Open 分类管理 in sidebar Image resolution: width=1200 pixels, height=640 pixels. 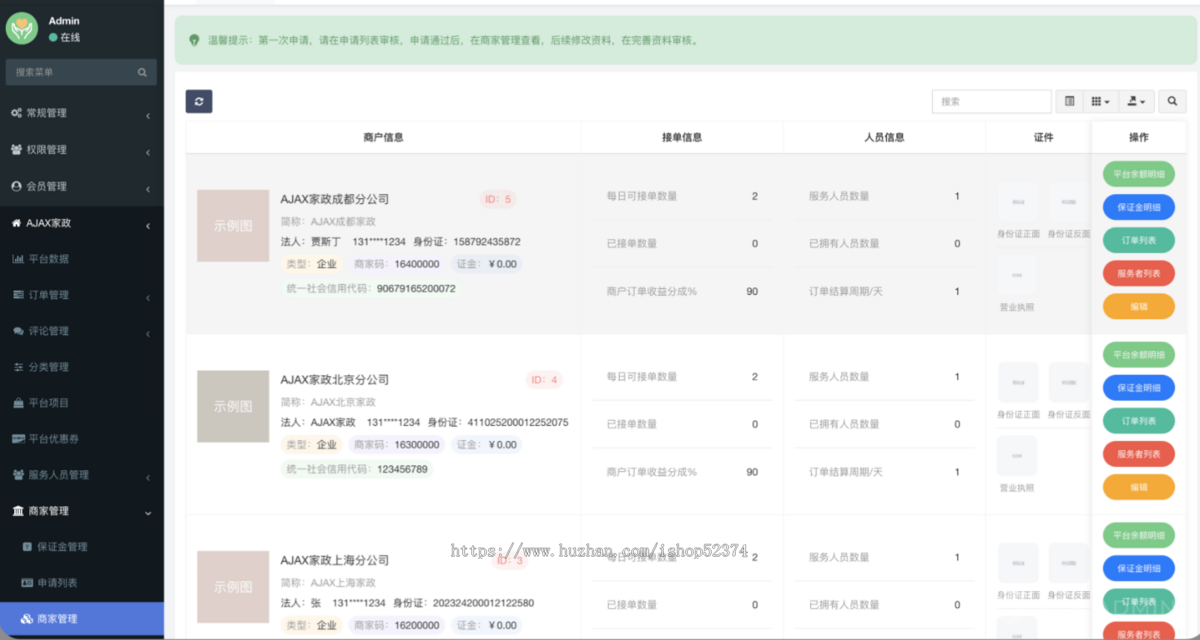tap(82, 367)
